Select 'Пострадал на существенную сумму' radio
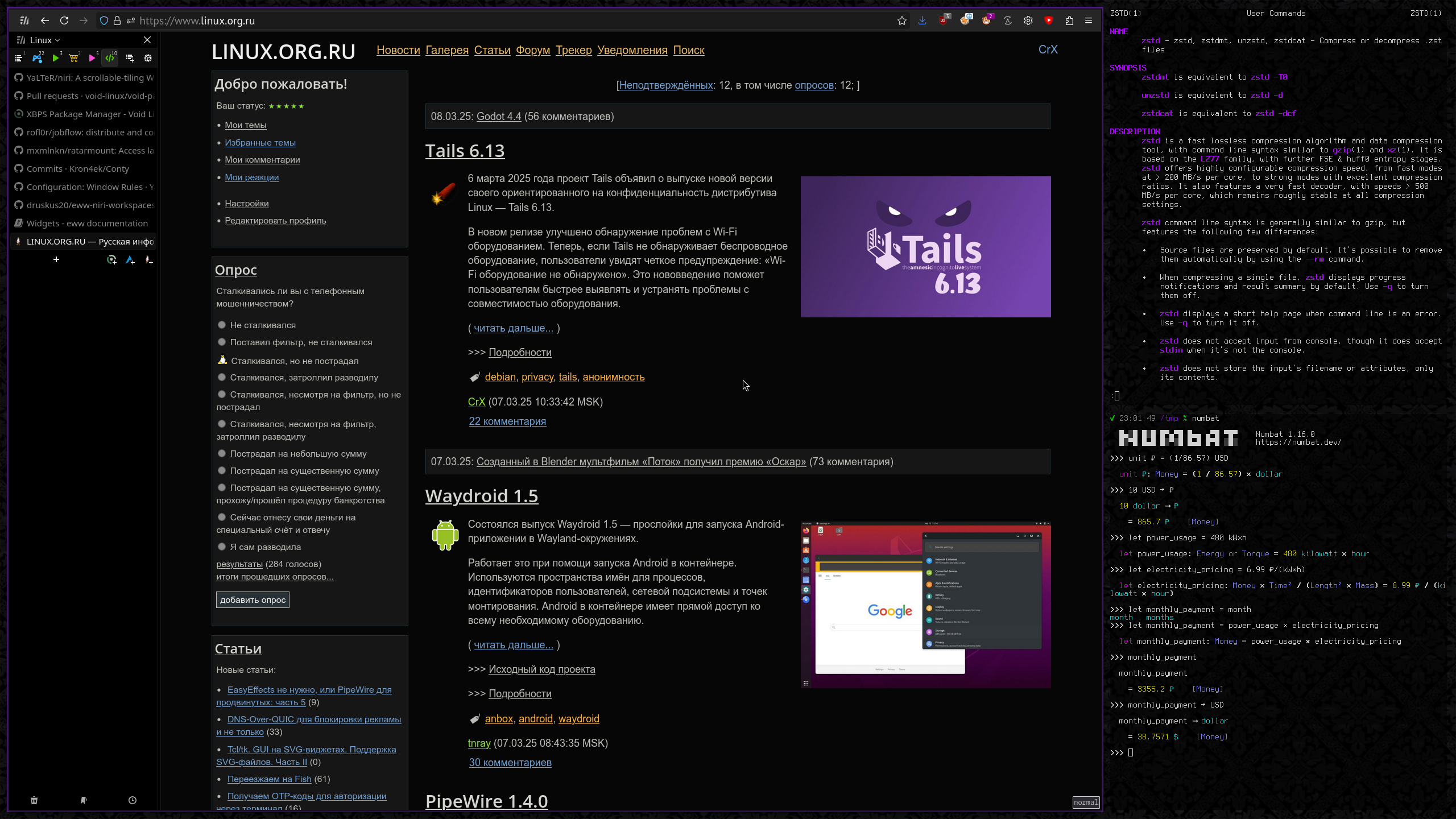 click(222, 470)
